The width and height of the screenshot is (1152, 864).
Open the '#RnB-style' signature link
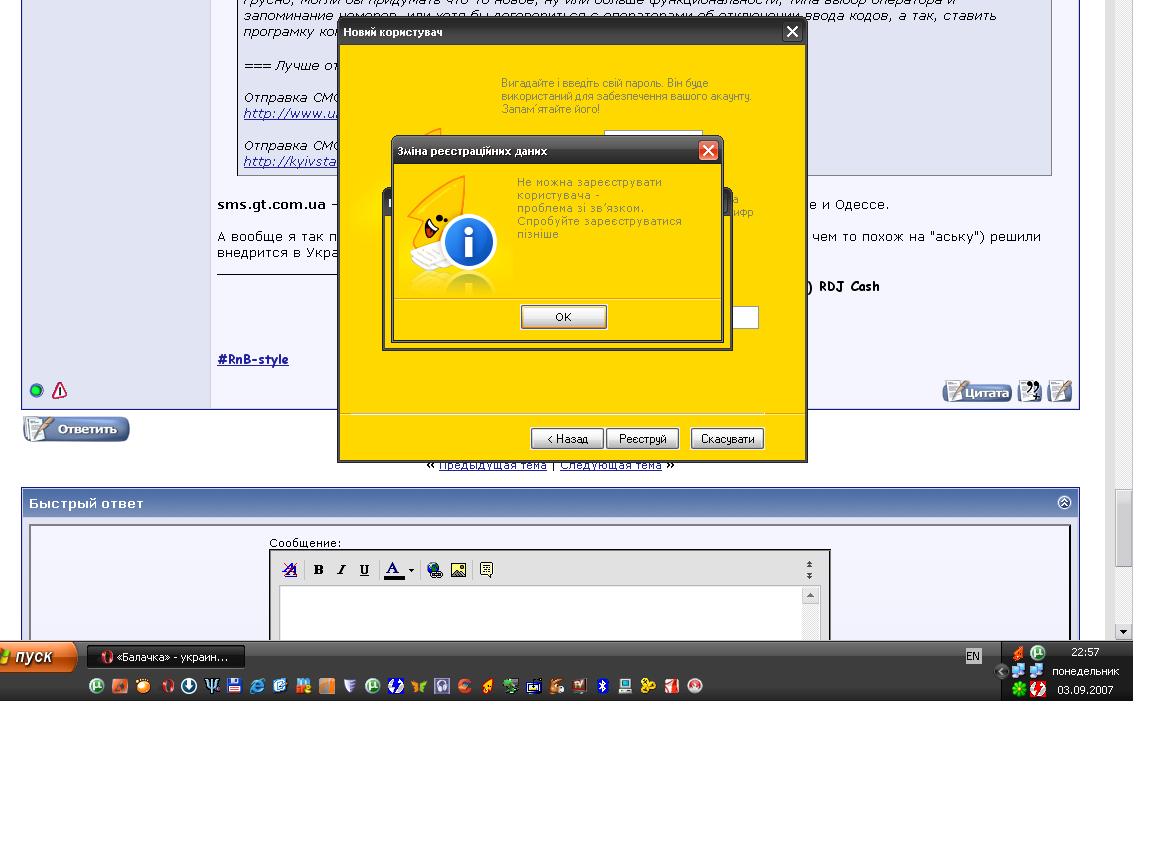coord(253,360)
